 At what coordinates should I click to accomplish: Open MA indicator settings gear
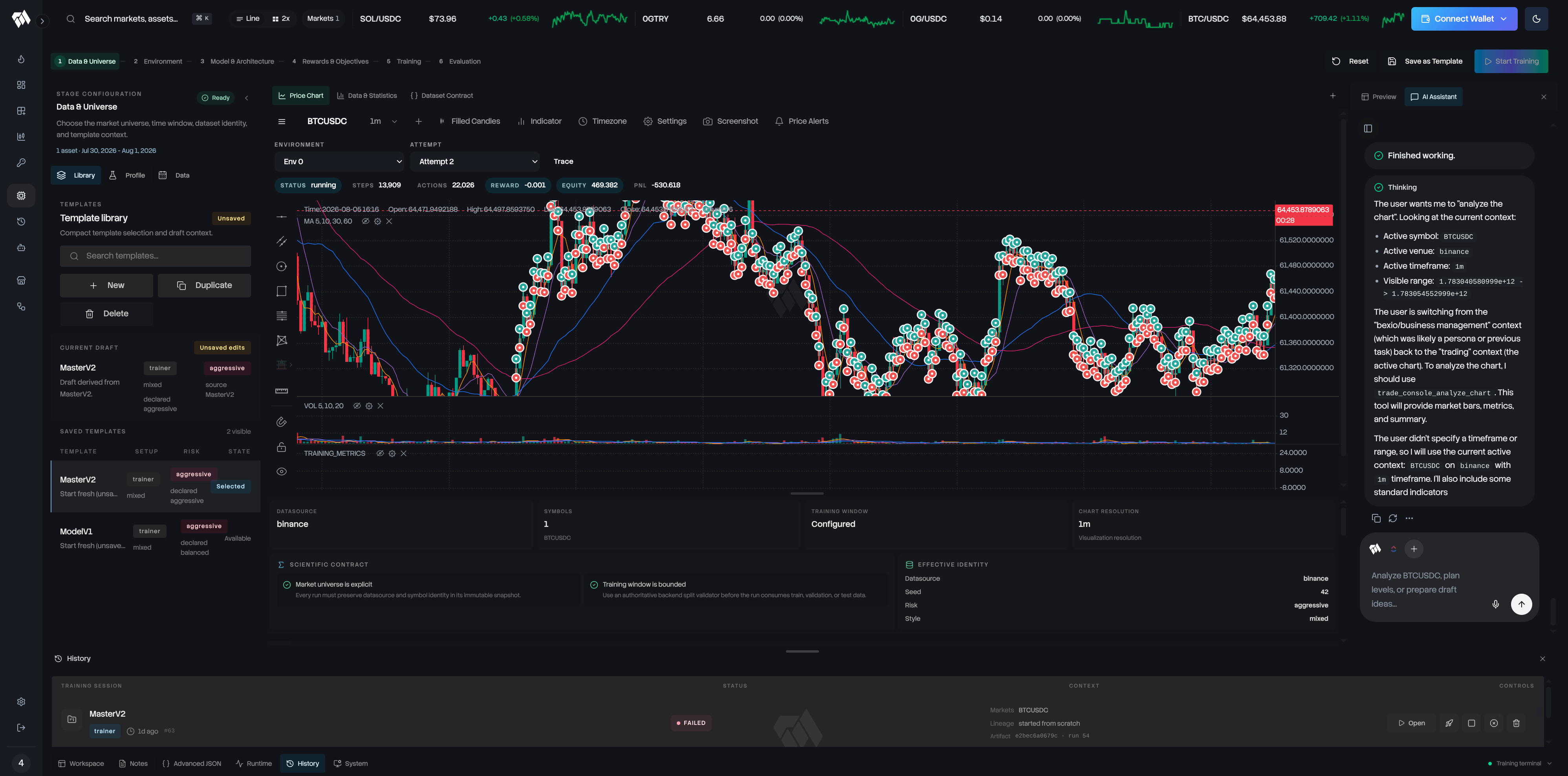pos(377,221)
